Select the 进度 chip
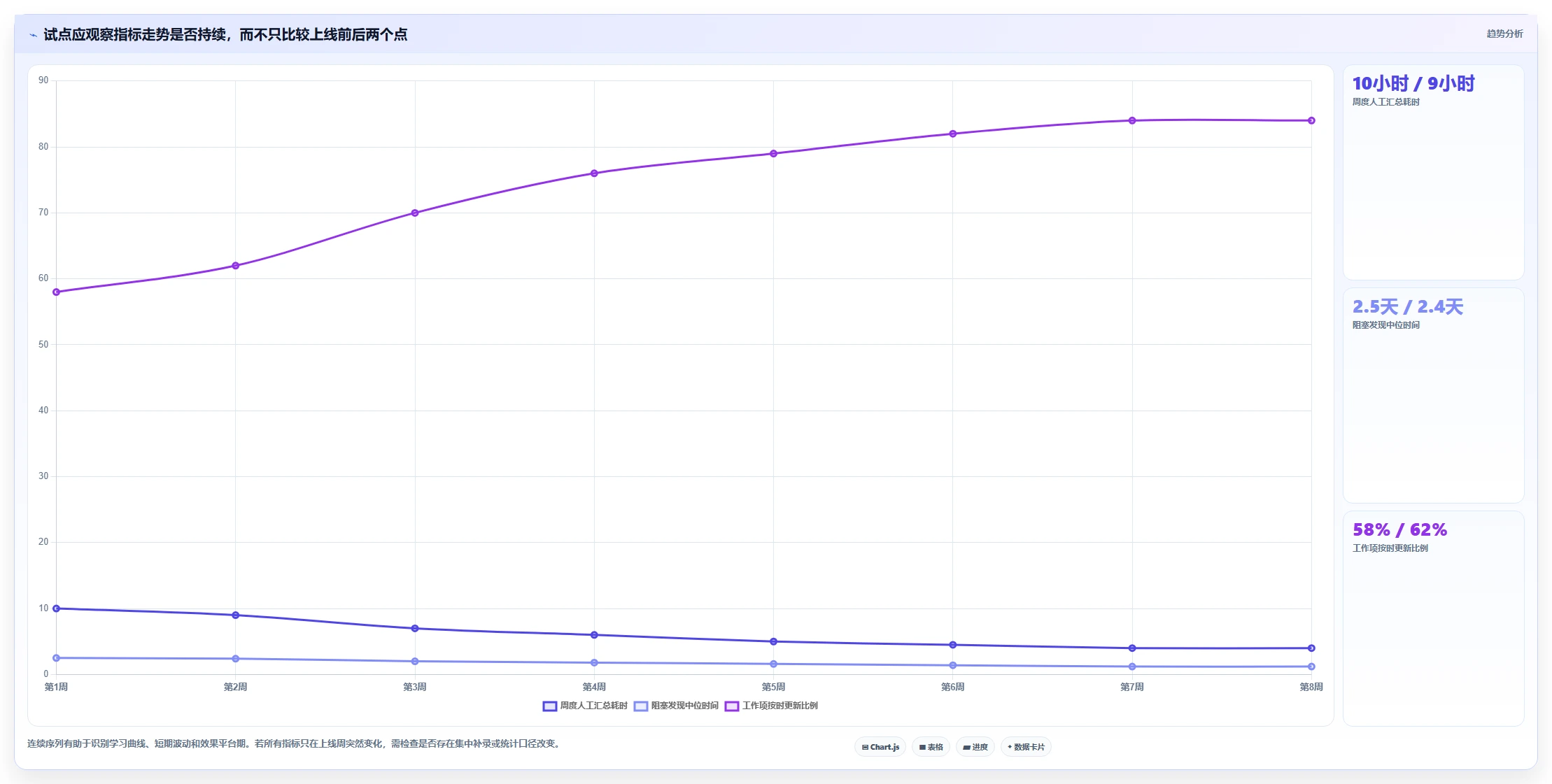 975,747
